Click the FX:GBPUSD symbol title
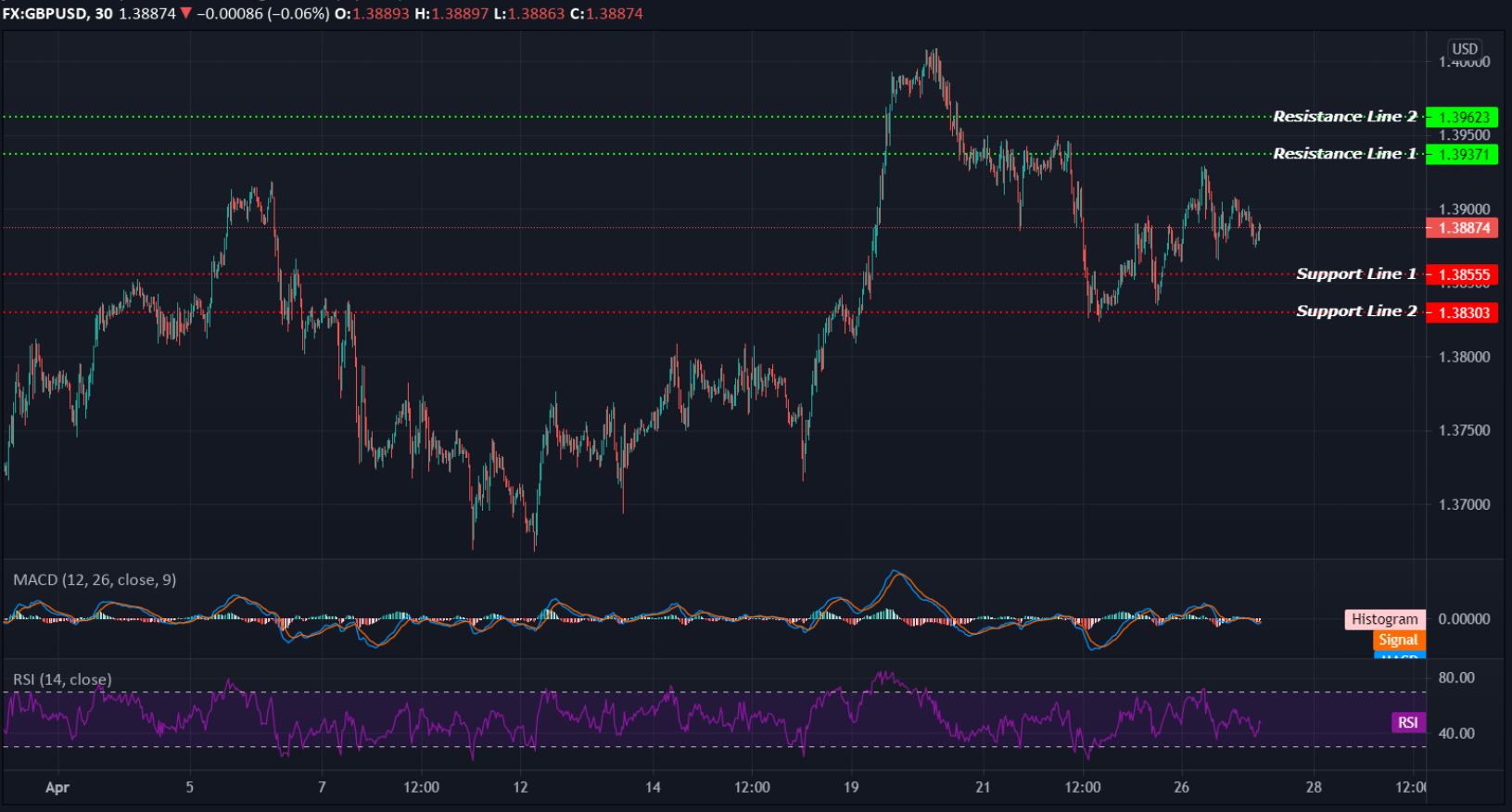1512x812 pixels. [45, 14]
